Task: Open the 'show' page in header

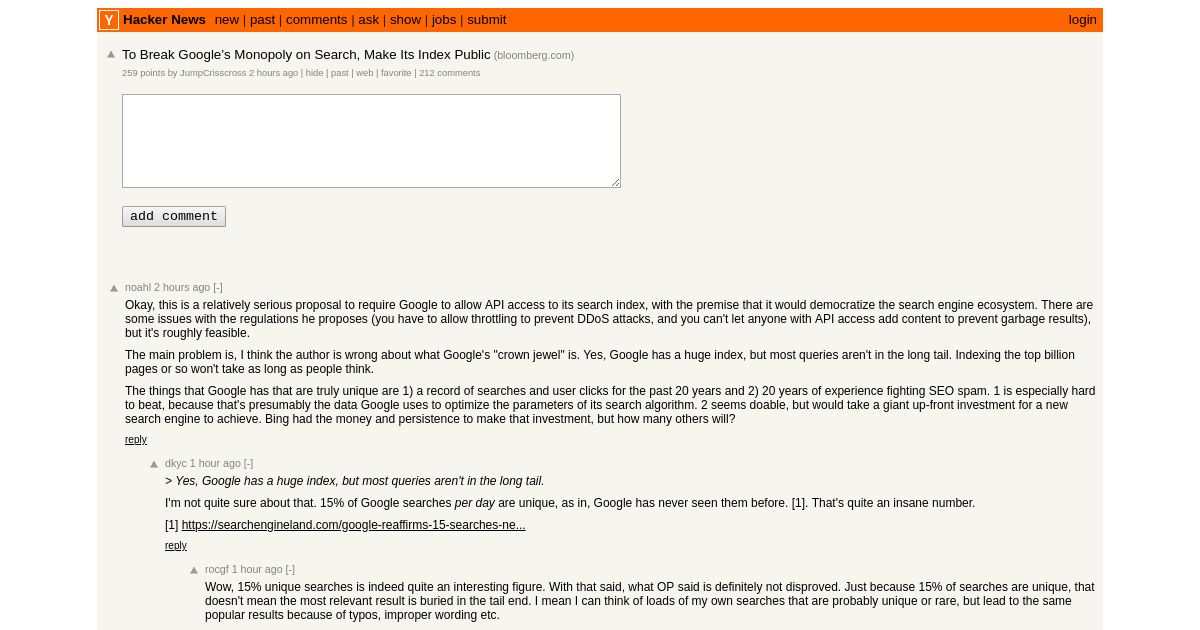Action: tap(405, 20)
